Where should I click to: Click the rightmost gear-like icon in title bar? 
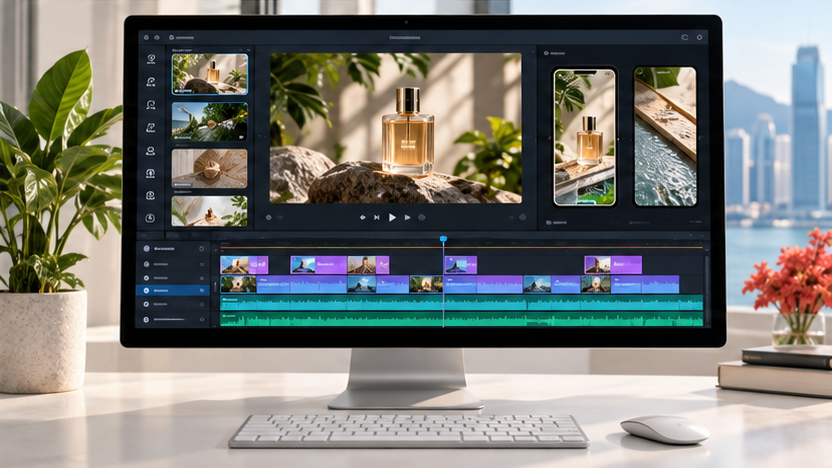(699, 37)
